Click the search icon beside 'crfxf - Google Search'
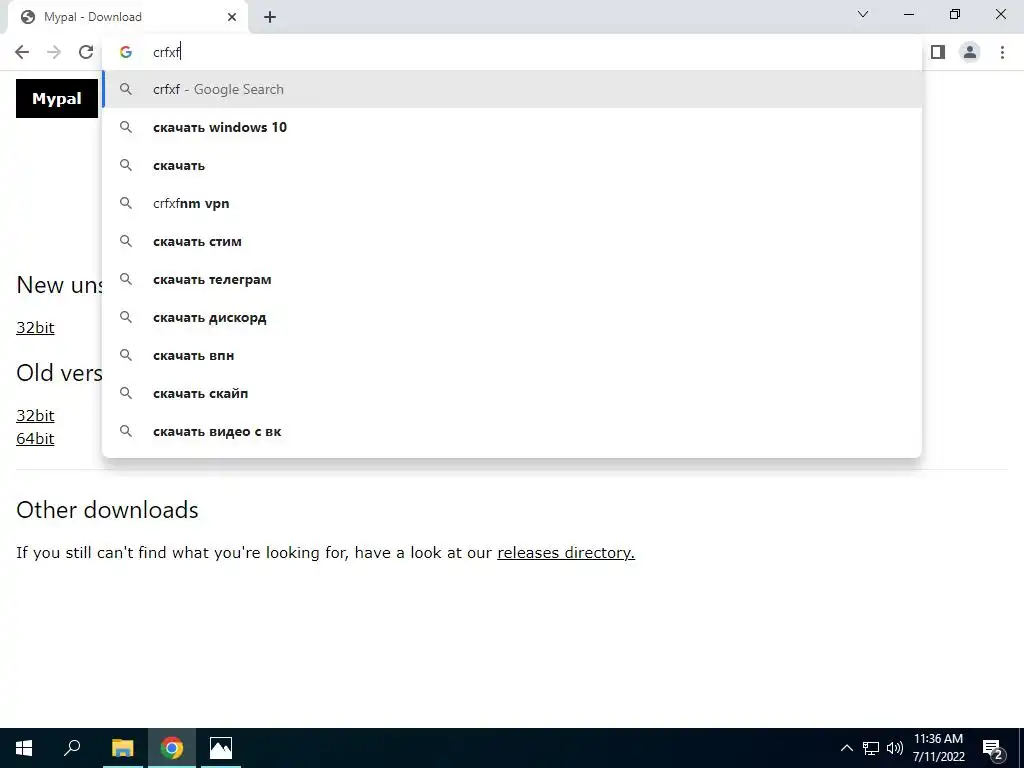This screenshot has width=1024, height=768. [126, 89]
